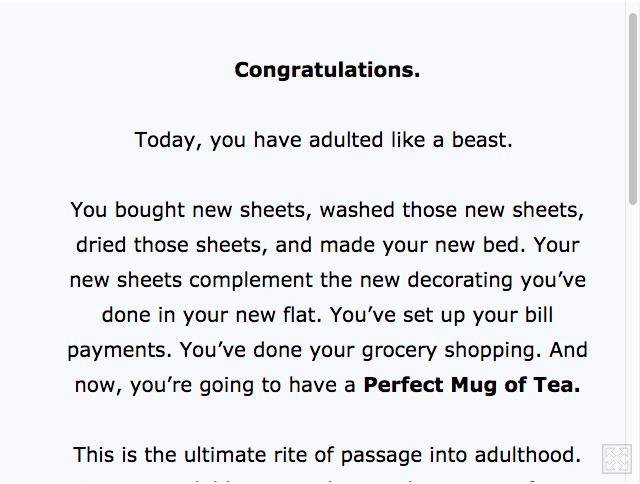Click the phrase new decorating you've
The height and width of the screenshot is (484, 640).
click(x=473, y=280)
